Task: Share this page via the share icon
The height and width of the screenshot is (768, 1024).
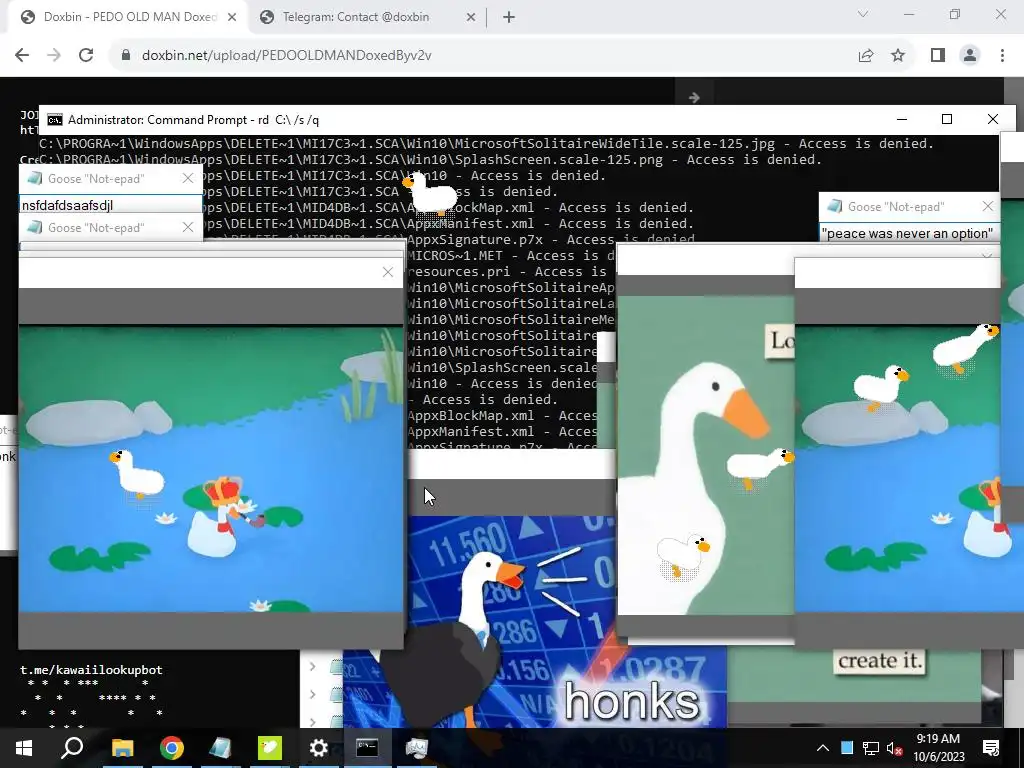Action: (x=866, y=56)
